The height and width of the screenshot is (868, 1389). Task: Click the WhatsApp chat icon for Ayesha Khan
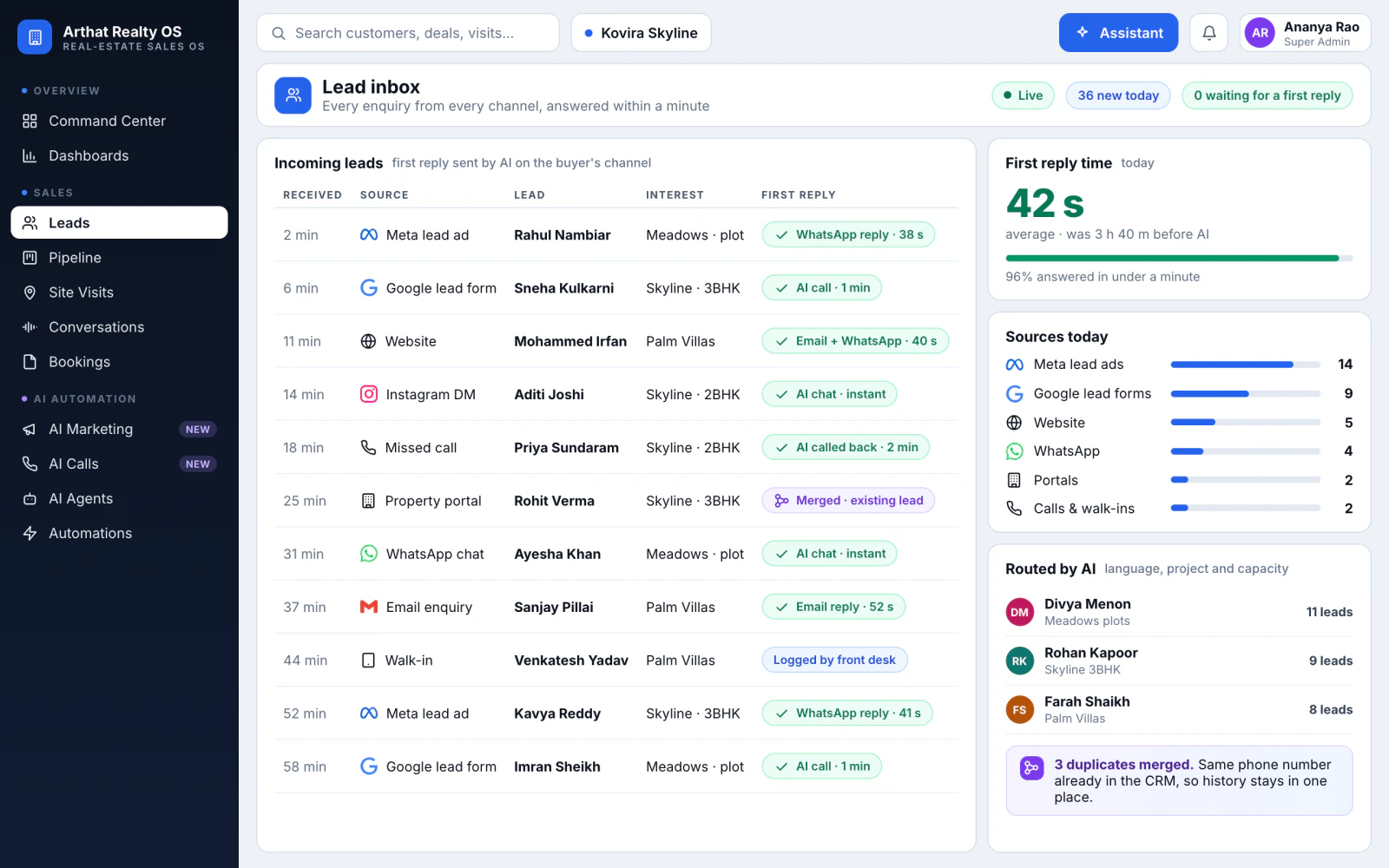pos(369,554)
